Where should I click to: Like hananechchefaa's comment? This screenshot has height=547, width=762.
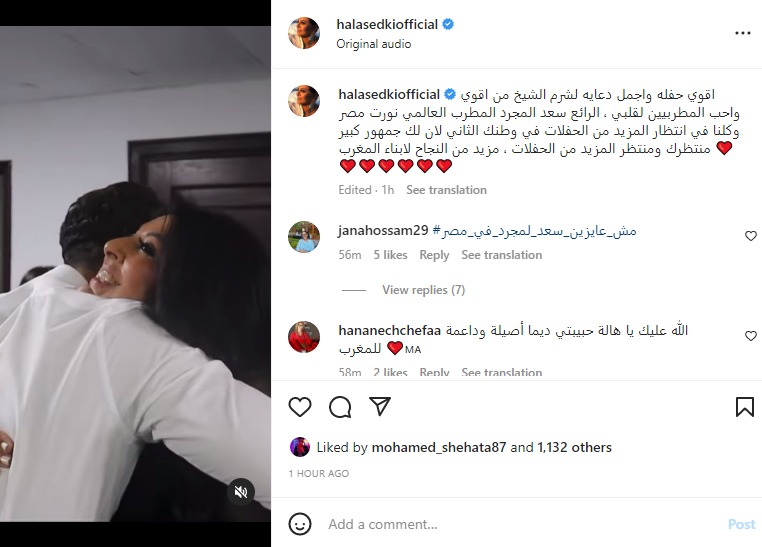coord(751,336)
